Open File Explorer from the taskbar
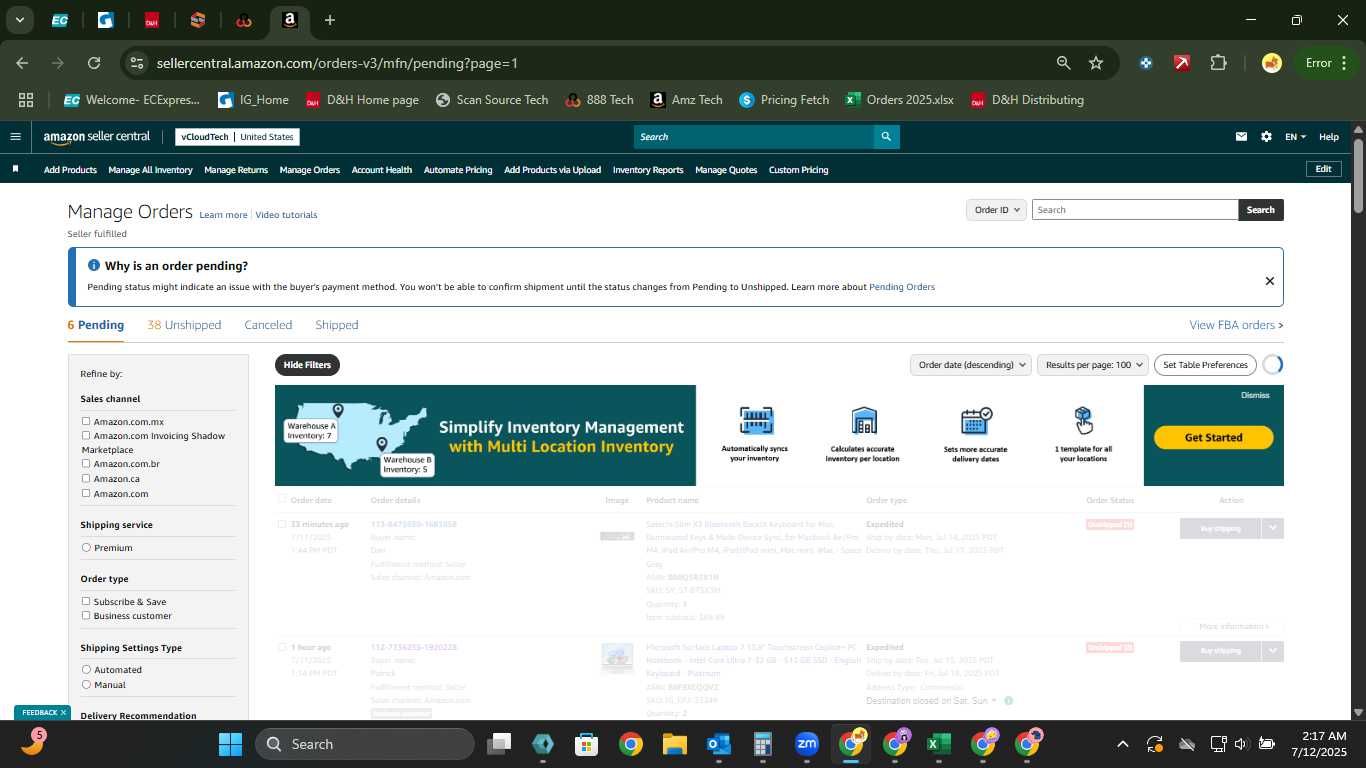Viewport: 1366px width, 768px height. click(674, 744)
